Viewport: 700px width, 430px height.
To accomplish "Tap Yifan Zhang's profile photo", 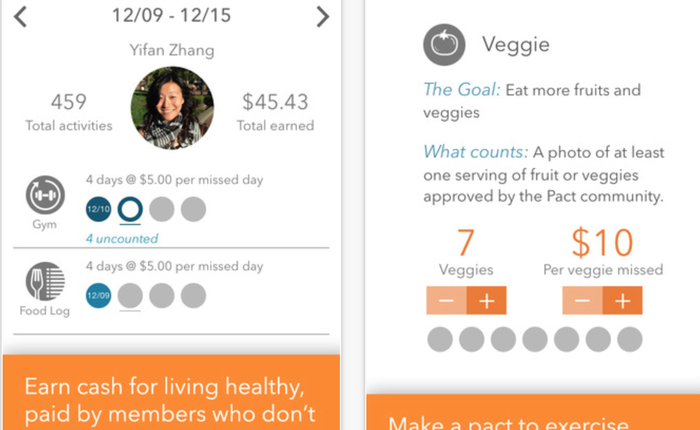I will coord(173,107).
